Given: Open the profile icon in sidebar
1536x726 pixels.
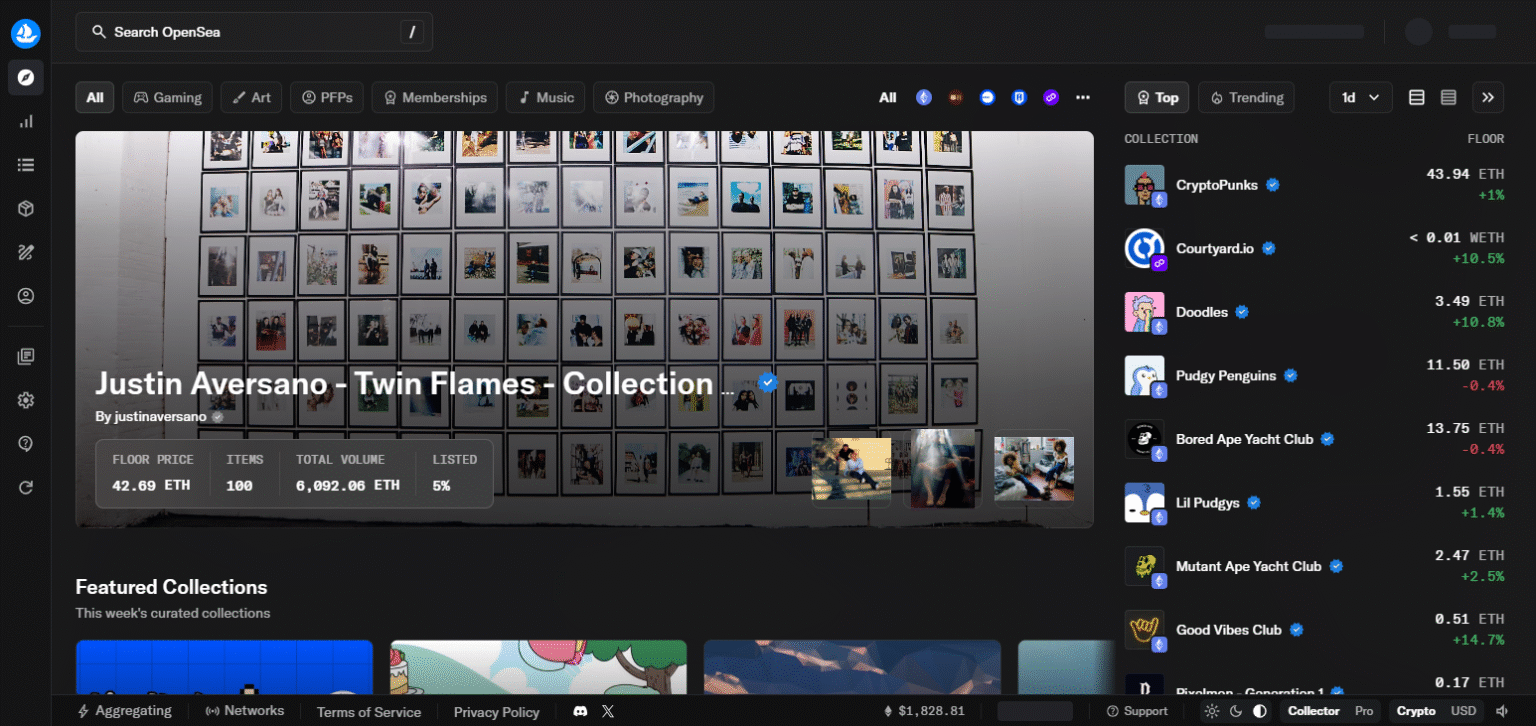Looking at the screenshot, I should tap(26, 296).
